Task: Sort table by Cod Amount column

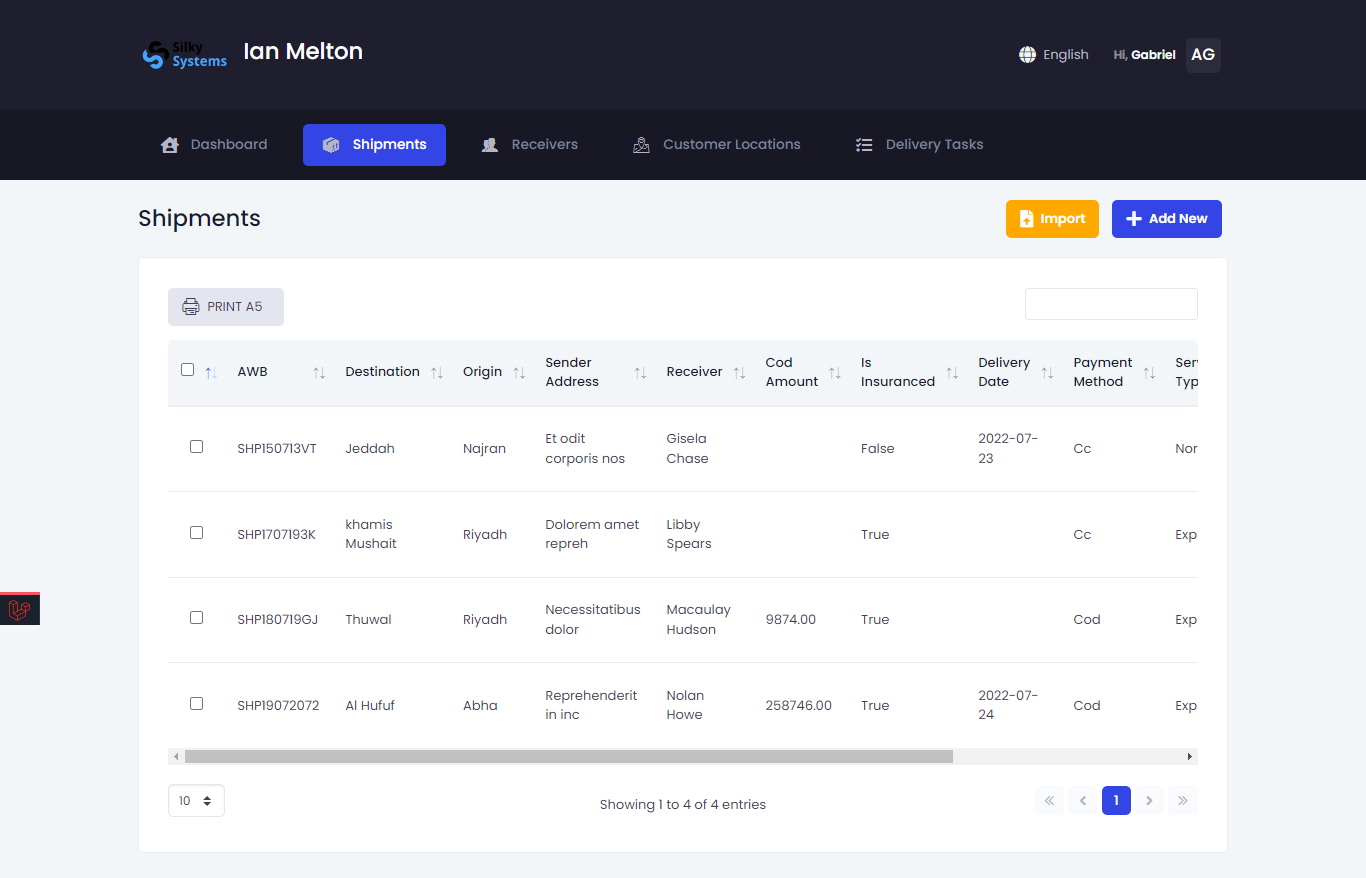Action: (x=835, y=373)
